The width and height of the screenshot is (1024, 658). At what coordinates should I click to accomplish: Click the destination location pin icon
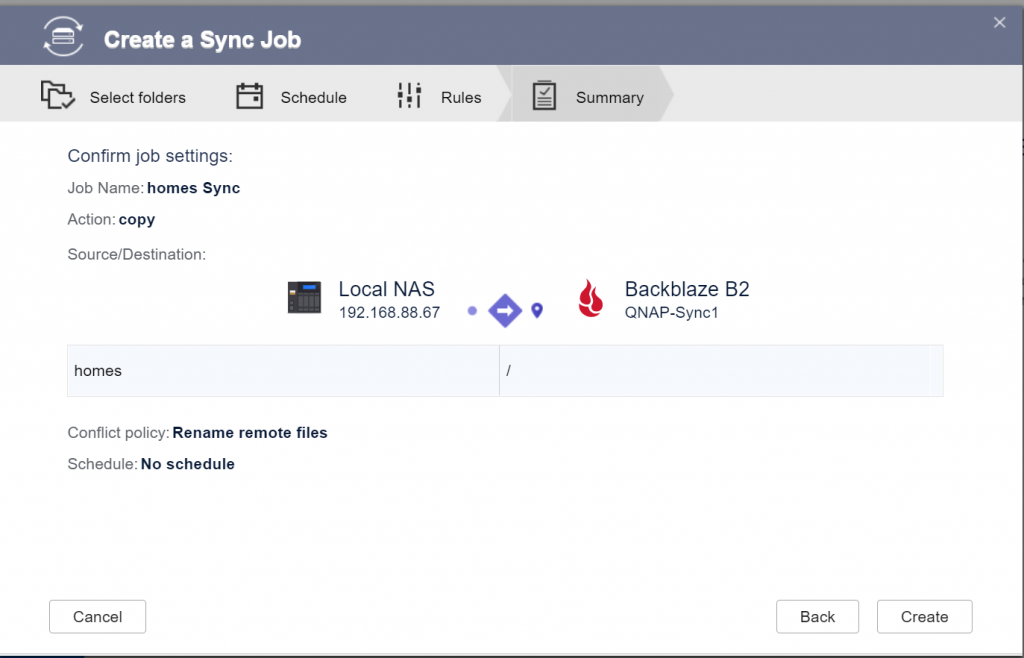coord(537,310)
